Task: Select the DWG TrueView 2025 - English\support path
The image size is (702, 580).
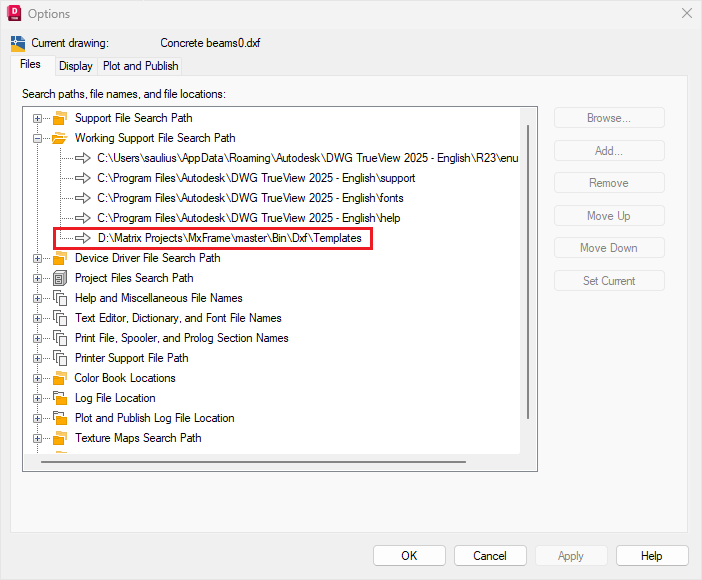Action: 256,178
